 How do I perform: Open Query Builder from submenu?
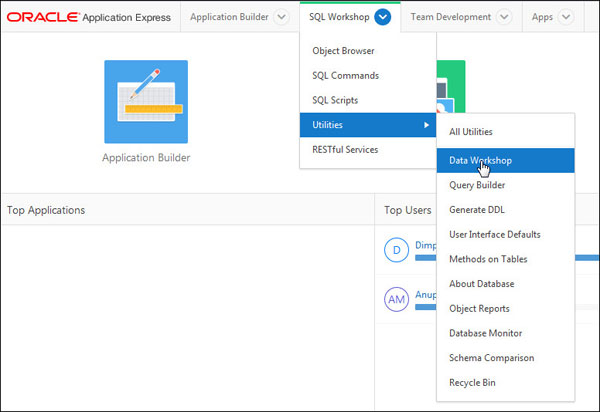click(x=477, y=185)
